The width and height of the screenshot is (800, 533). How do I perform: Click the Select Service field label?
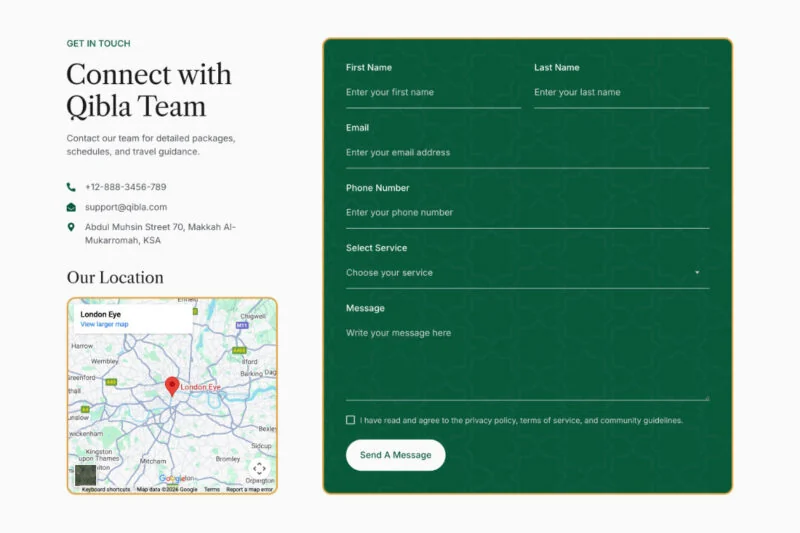click(x=377, y=248)
